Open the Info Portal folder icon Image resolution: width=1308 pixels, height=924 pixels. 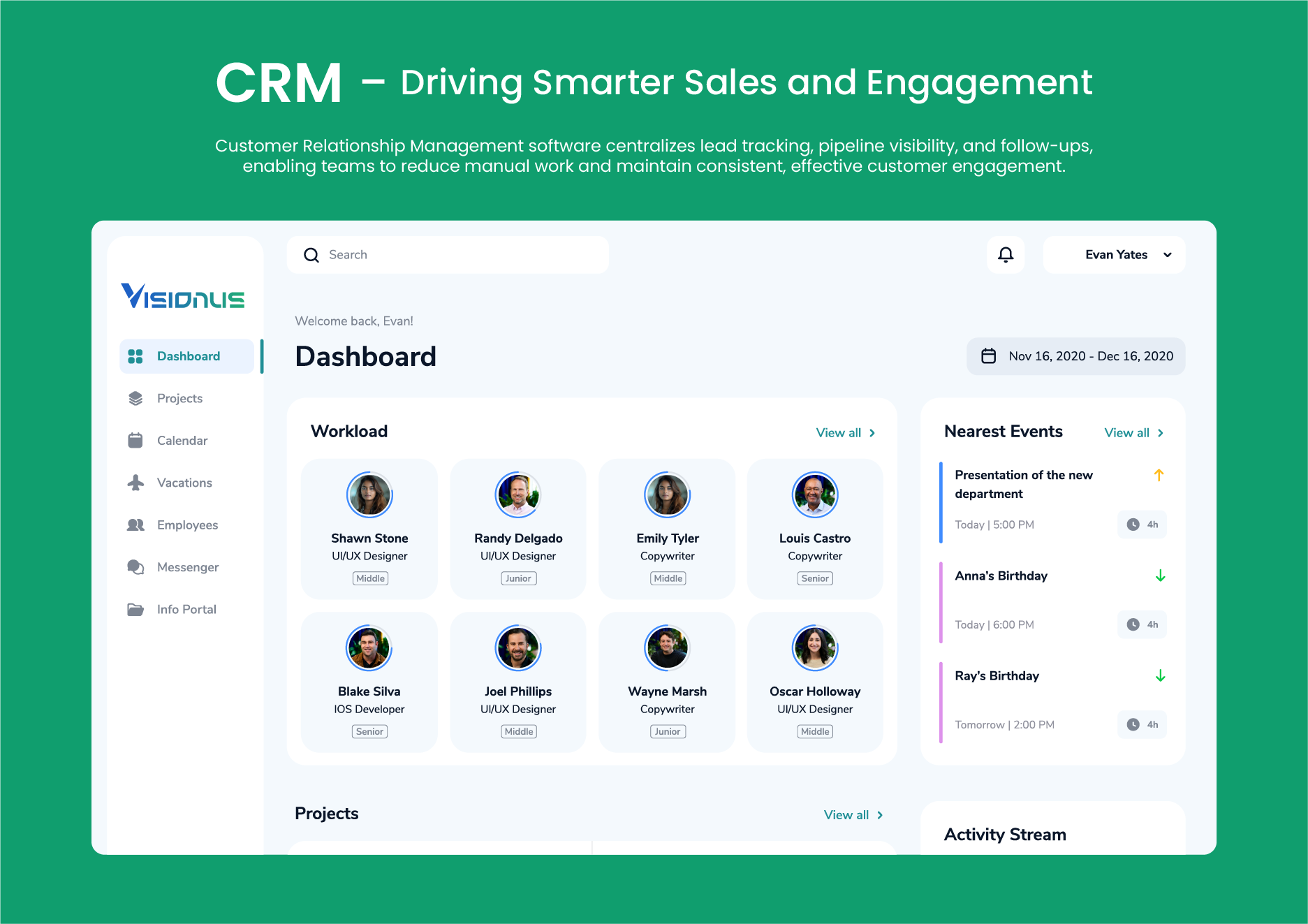(x=135, y=609)
